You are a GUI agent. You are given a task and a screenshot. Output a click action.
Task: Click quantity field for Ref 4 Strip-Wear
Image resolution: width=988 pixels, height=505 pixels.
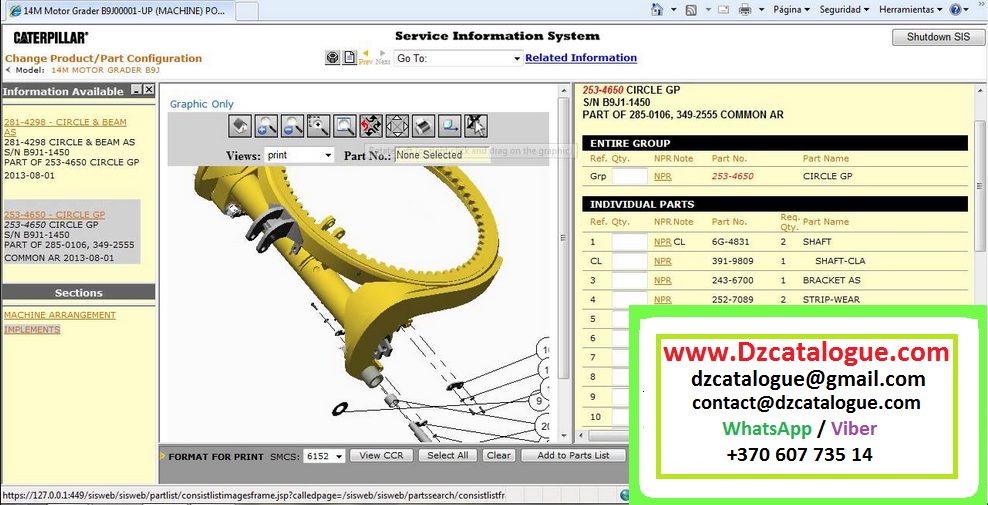tap(630, 299)
